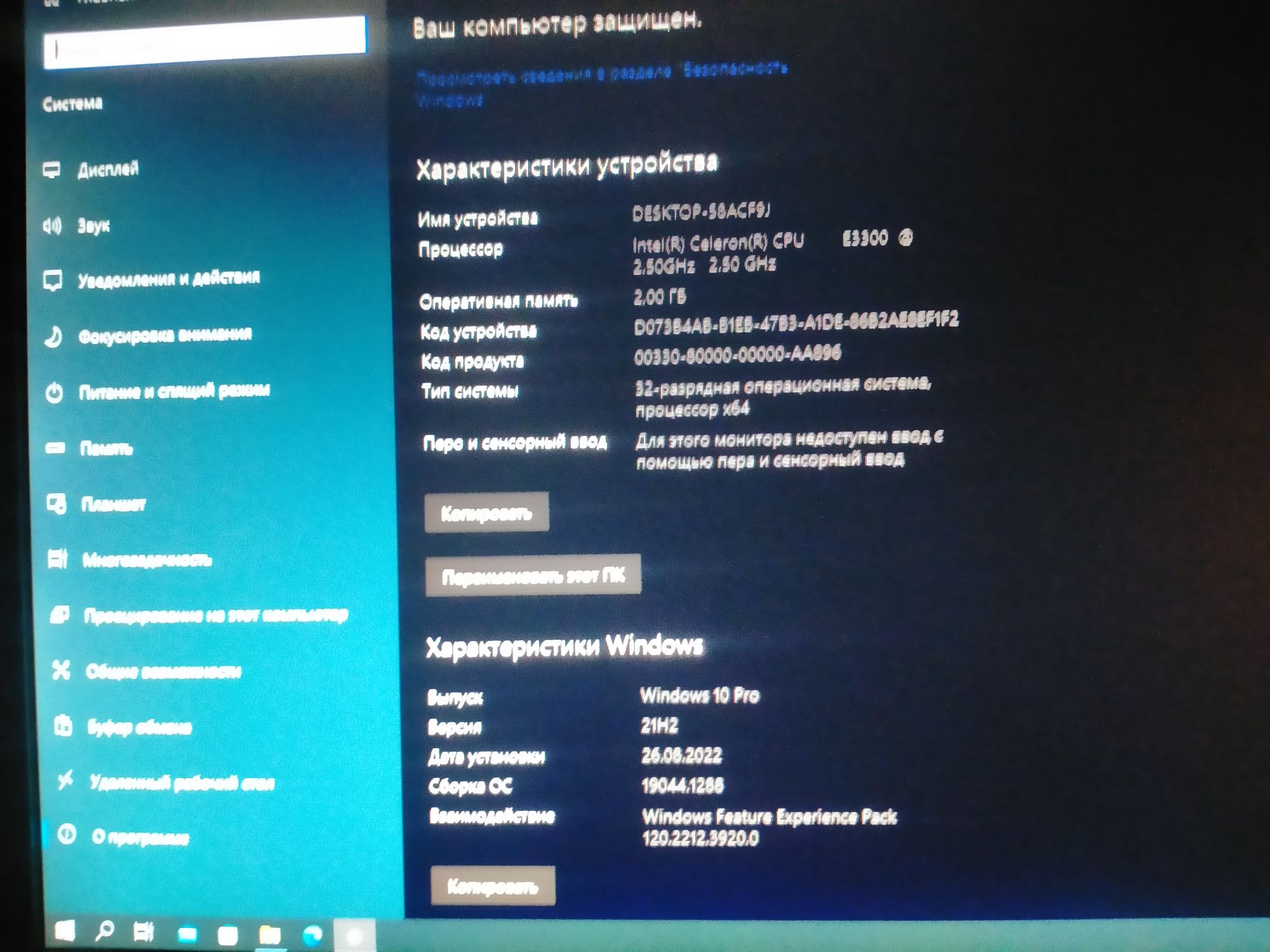Launch the Mail app from taskbar

187,934
